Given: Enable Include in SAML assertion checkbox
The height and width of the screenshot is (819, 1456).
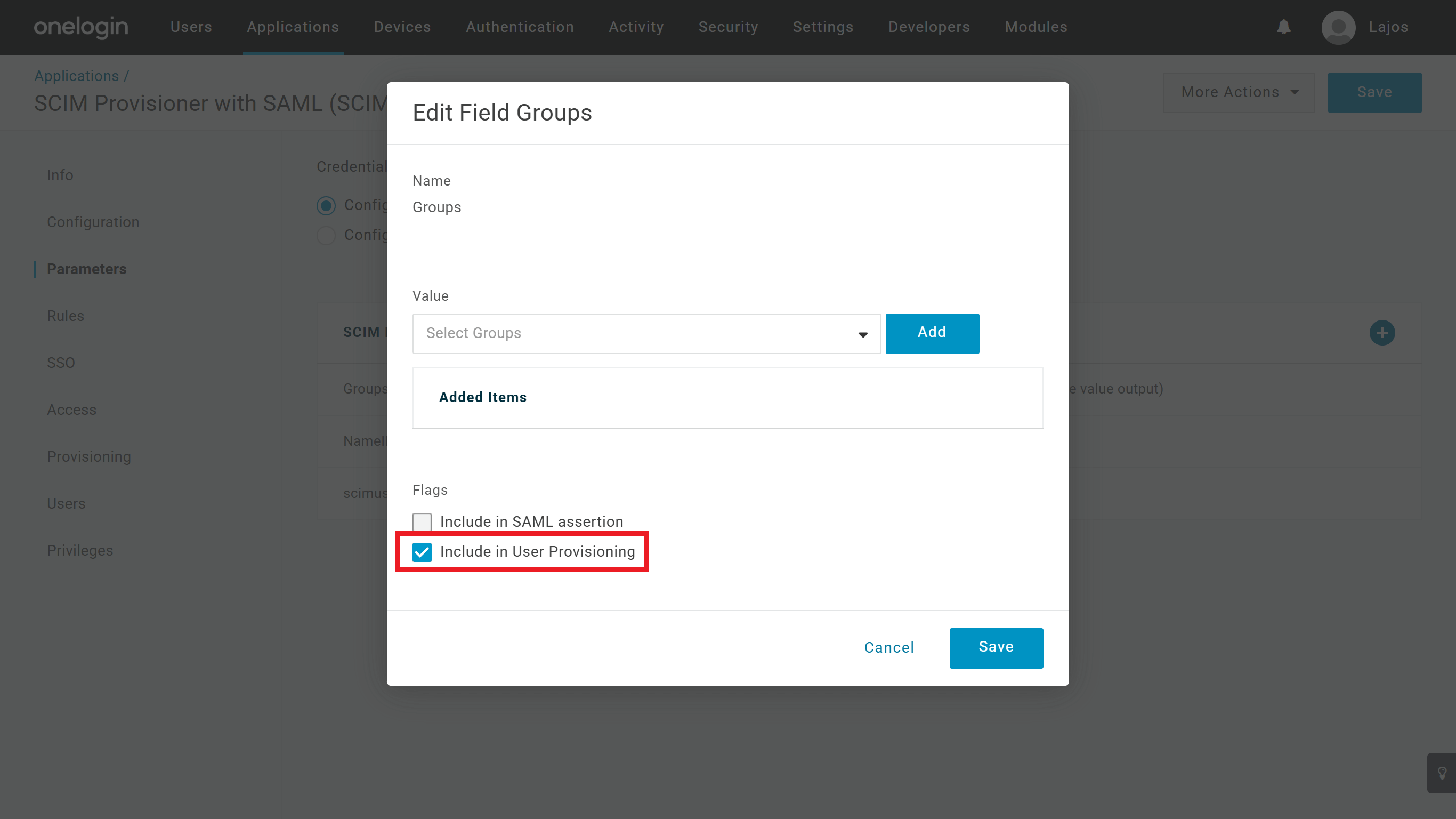Looking at the screenshot, I should (x=422, y=521).
